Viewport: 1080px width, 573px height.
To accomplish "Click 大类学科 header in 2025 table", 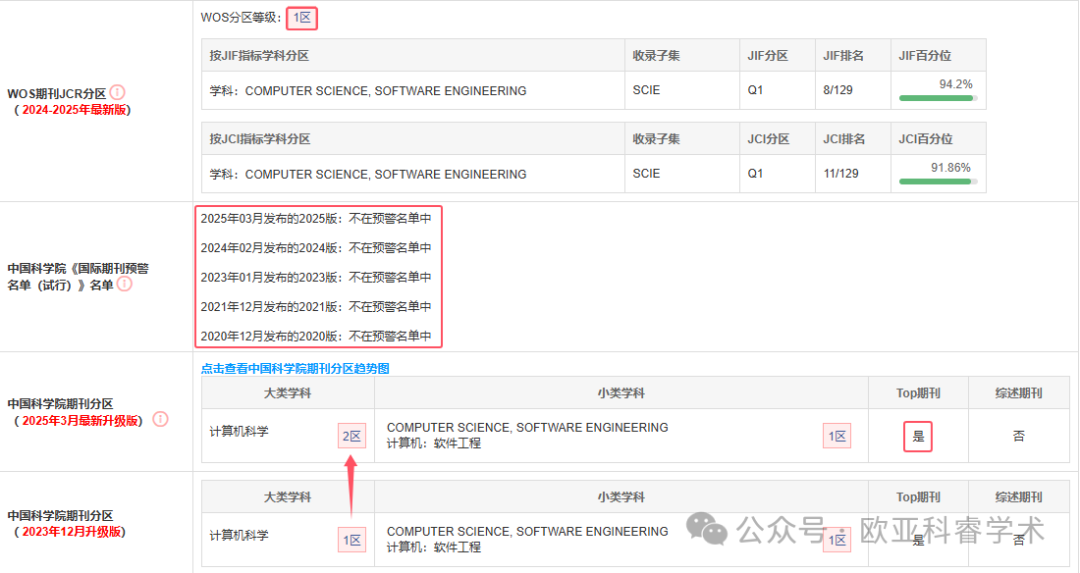I will coord(287,393).
